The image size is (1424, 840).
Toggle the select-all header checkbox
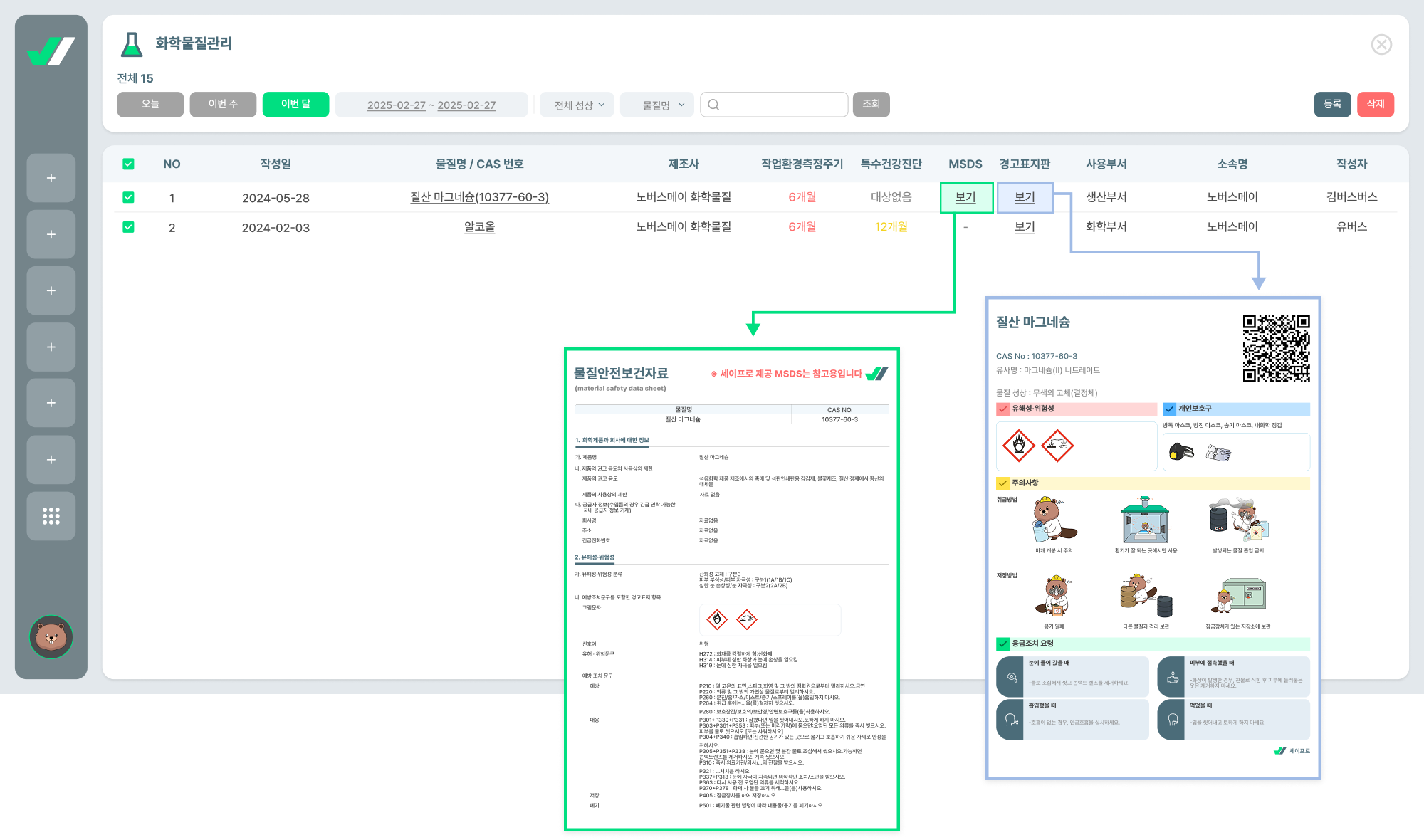click(x=128, y=164)
